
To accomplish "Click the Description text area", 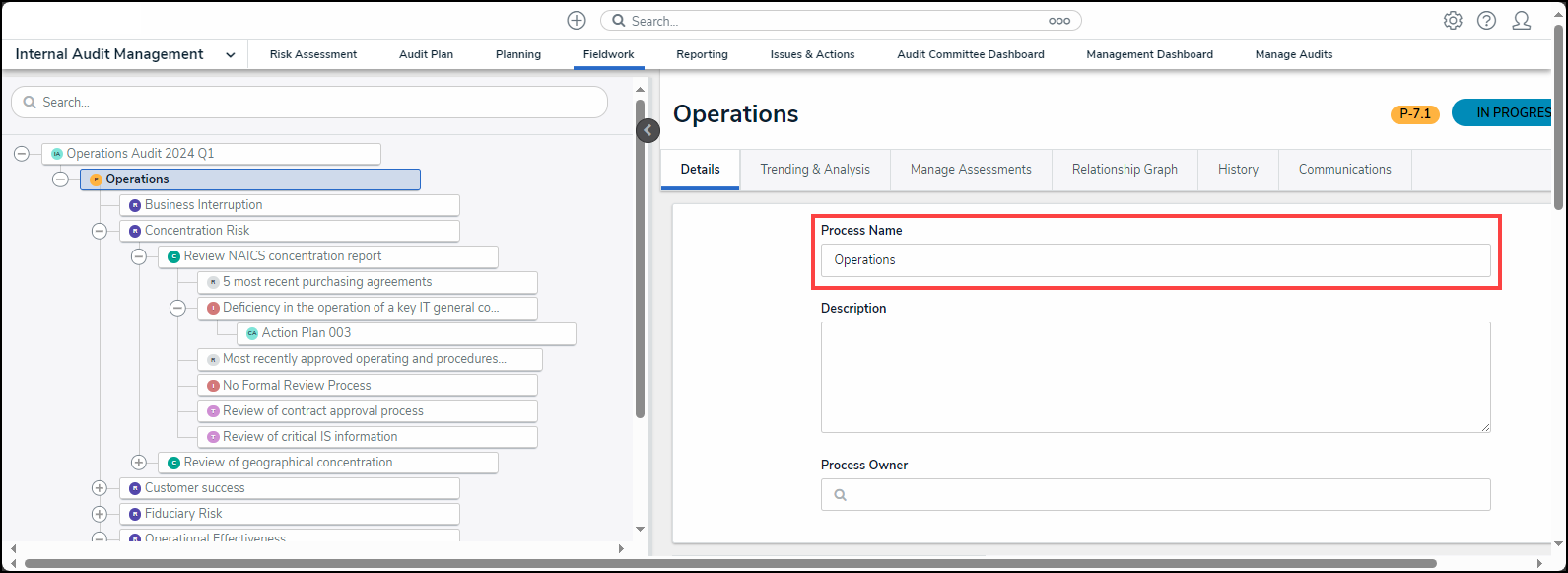I will point(1155,377).
